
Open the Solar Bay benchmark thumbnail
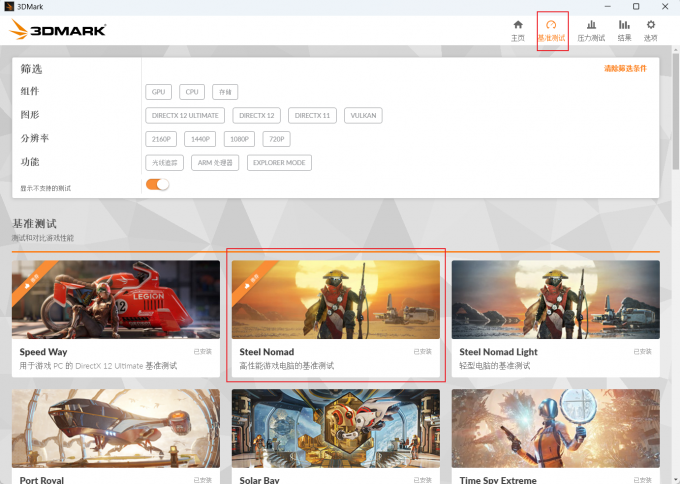(x=336, y=428)
